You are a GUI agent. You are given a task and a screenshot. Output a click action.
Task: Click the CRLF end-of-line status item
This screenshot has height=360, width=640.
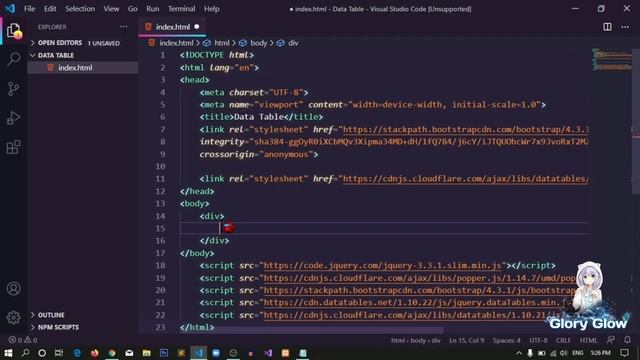click(563, 340)
